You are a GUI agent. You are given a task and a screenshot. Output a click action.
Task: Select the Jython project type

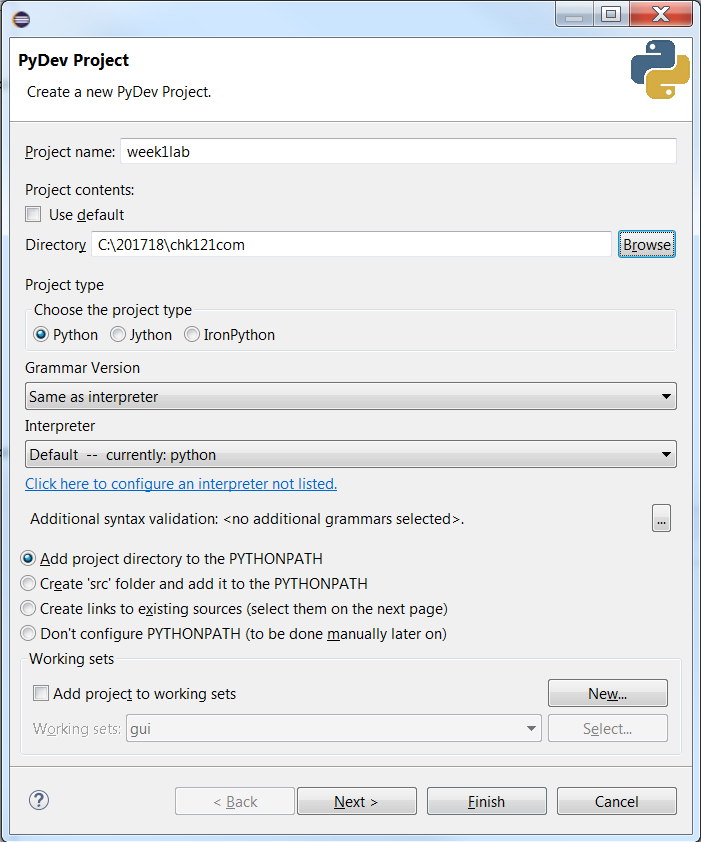(x=118, y=335)
